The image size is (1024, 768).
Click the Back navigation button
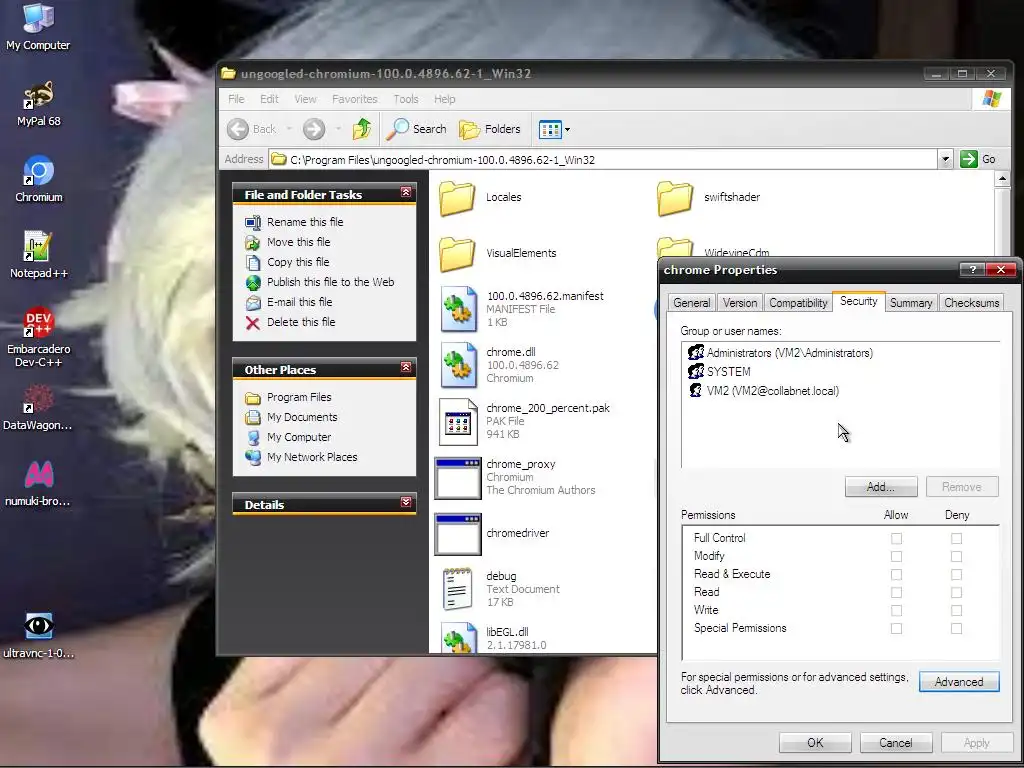[252, 129]
